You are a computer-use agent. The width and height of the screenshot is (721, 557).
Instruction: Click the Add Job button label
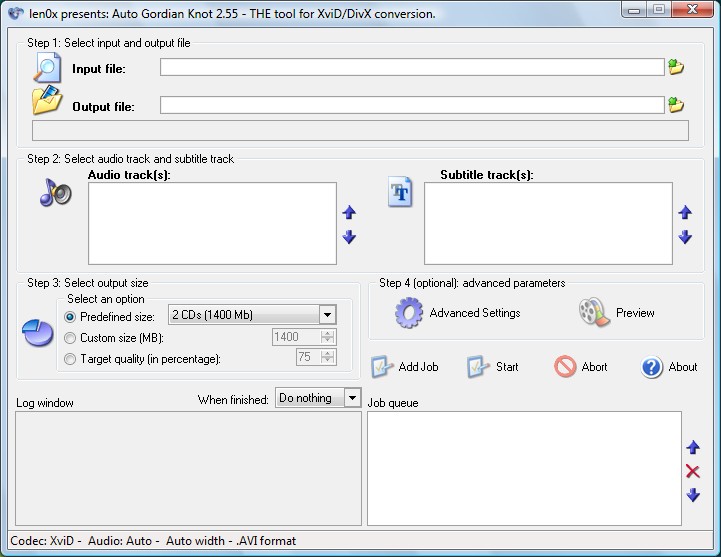[418, 367]
